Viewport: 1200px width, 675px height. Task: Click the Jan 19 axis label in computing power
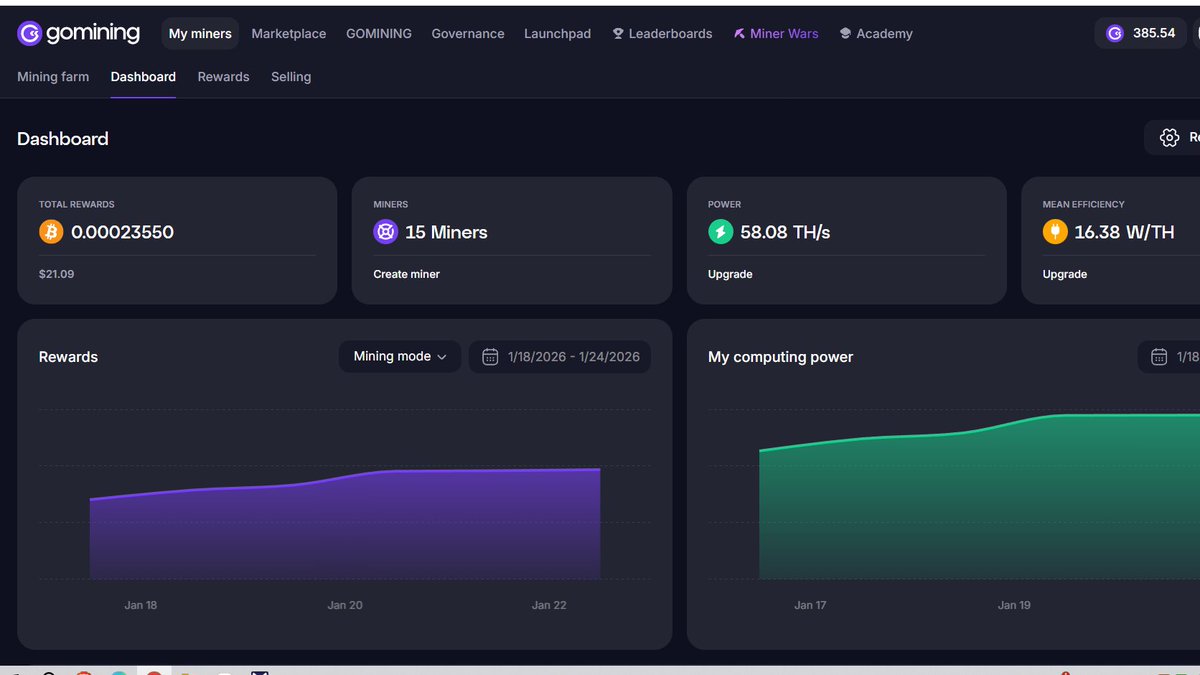point(1014,605)
